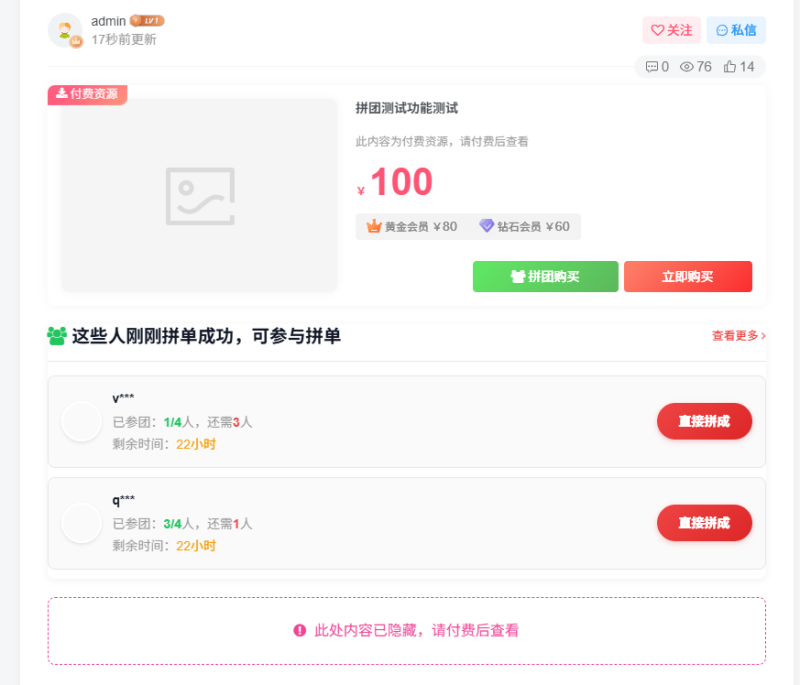Click the heart icon inside 关注 button
Screen dimensions: 800x685
pos(659,30)
